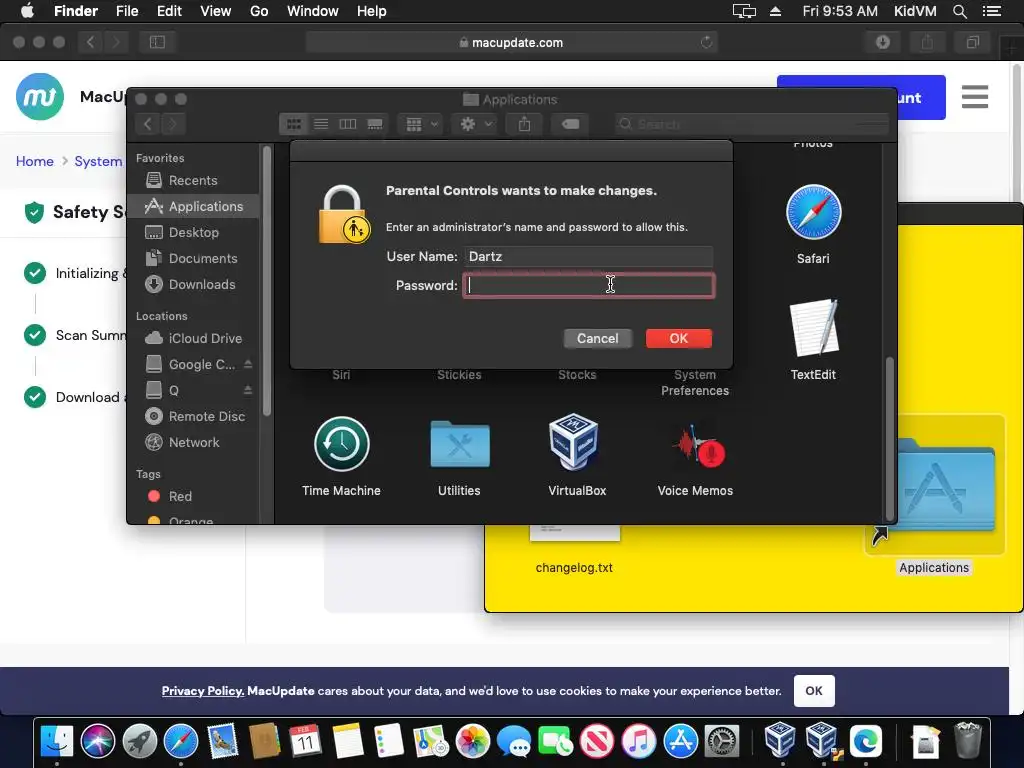
Task: Open the Utilities folder
Action: (x=460, y=444)
